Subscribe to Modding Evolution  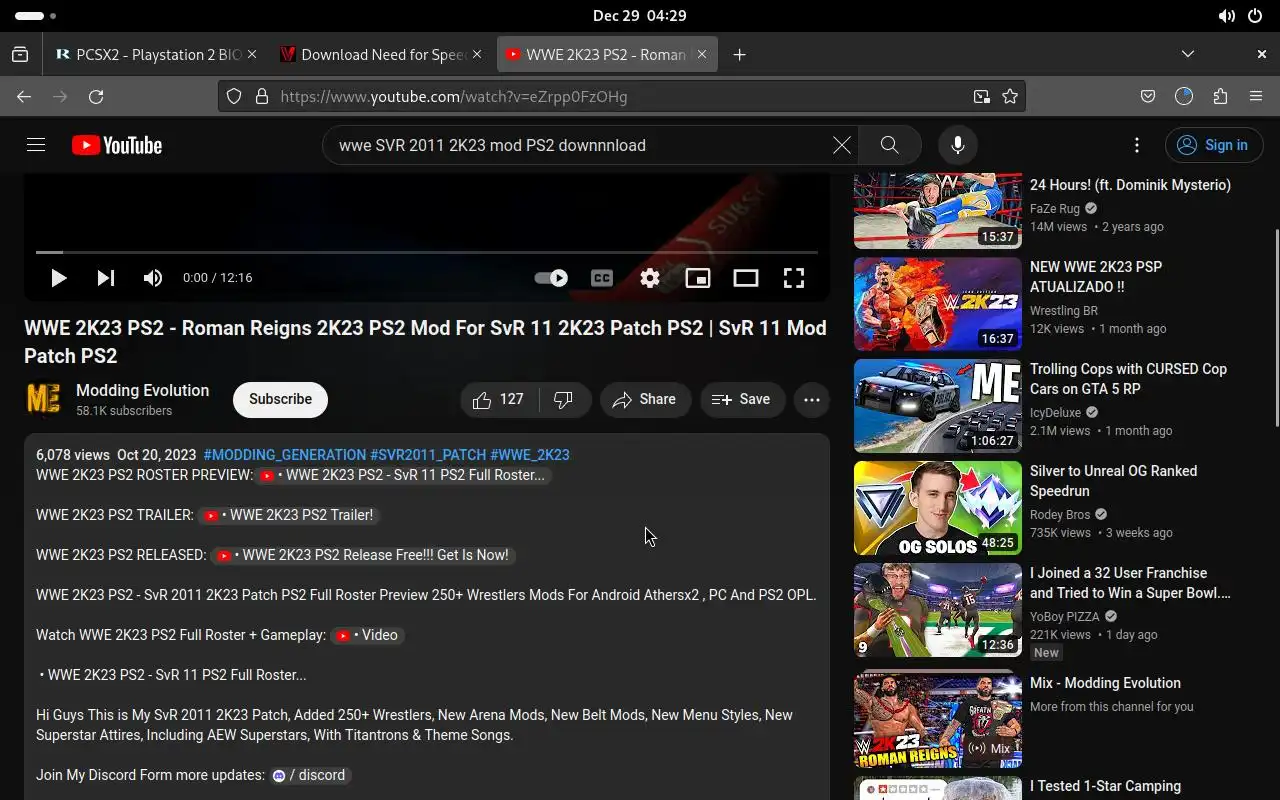[280, 399]
